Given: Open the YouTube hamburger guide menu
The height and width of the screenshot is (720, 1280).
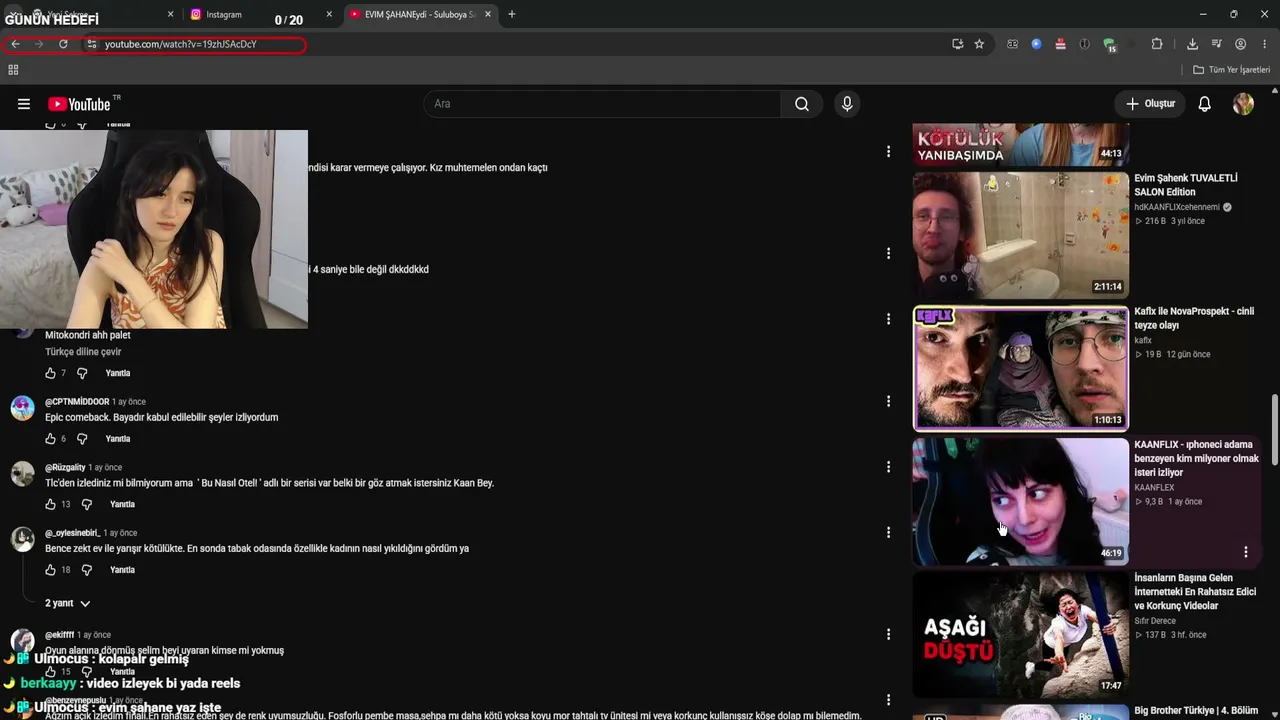Looking at the screenshot, I should [24, 104].
